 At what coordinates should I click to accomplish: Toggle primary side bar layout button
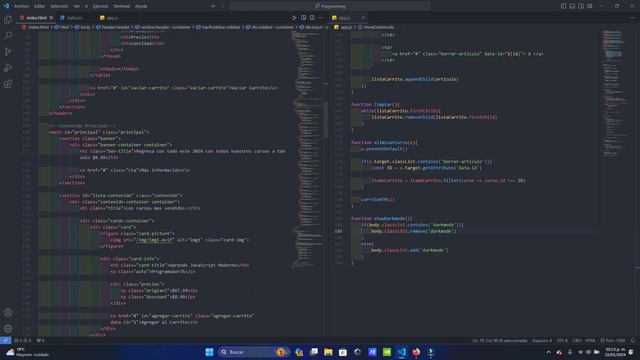[564, 6]
